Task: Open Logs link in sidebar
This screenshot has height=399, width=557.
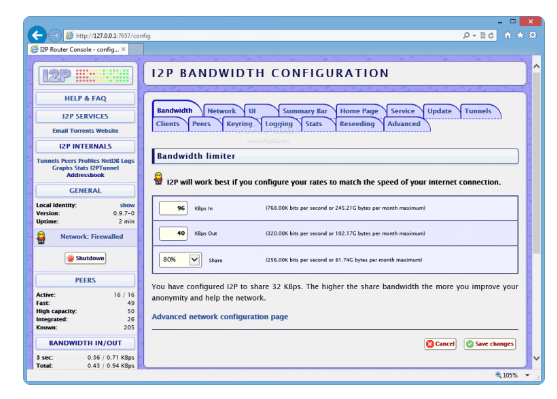Action: click(x=128, y=161)
